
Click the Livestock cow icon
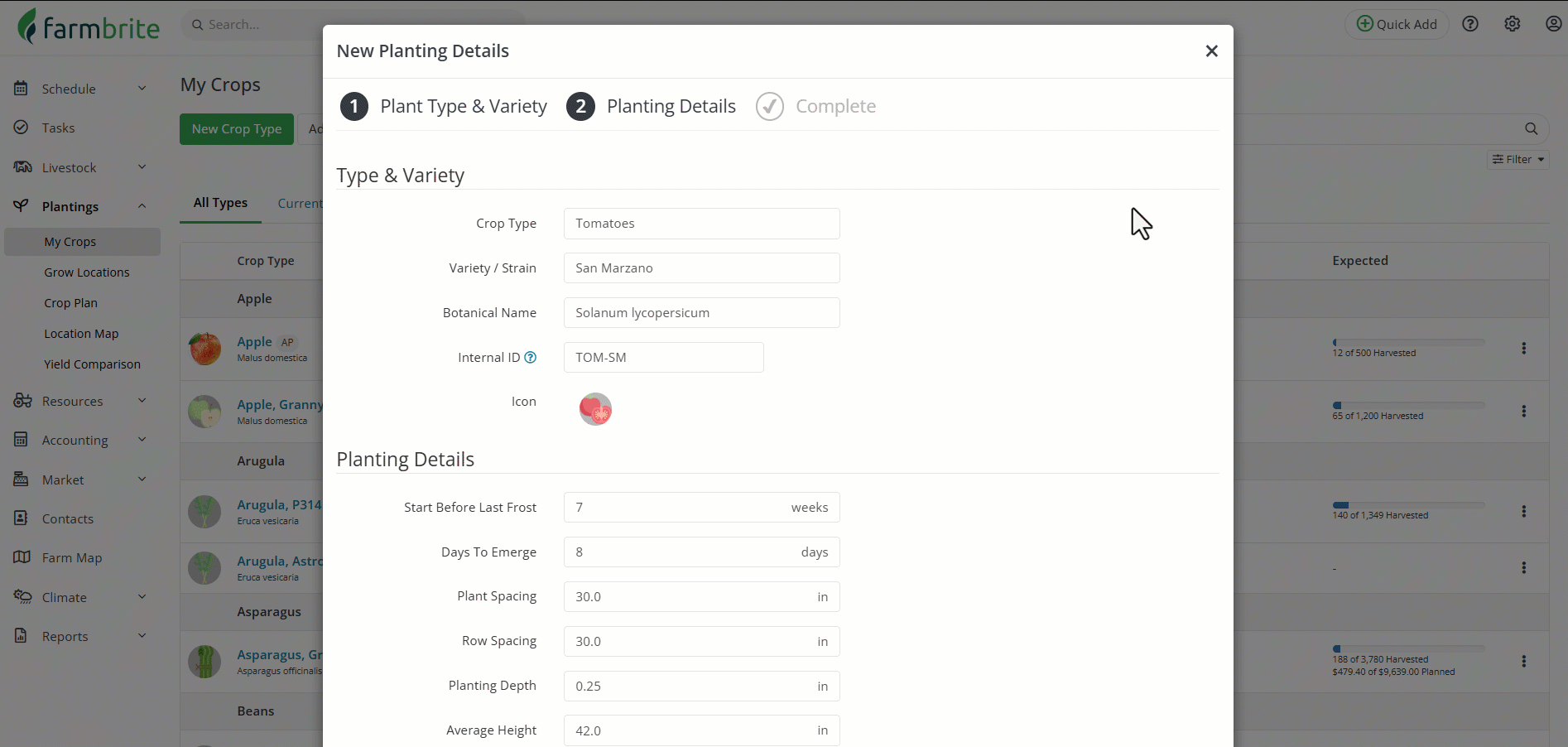[22, 167]
